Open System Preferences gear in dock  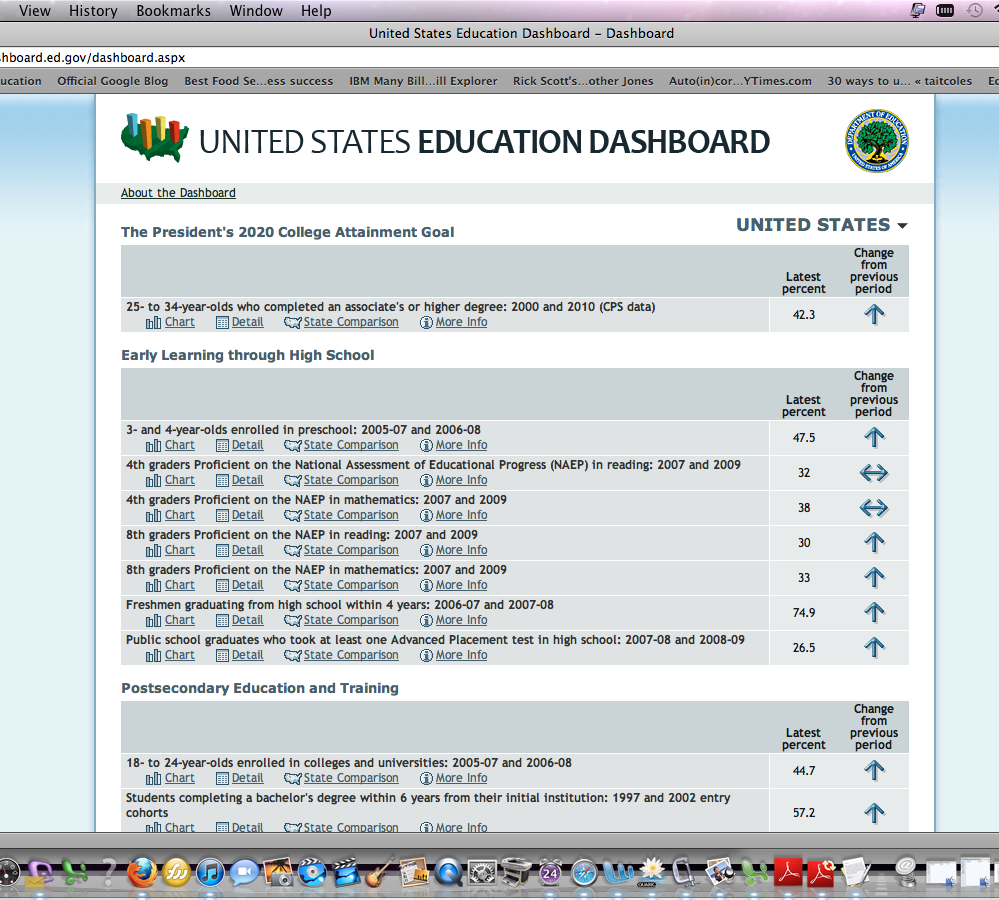pyautogui.click(x=483, y=872)
